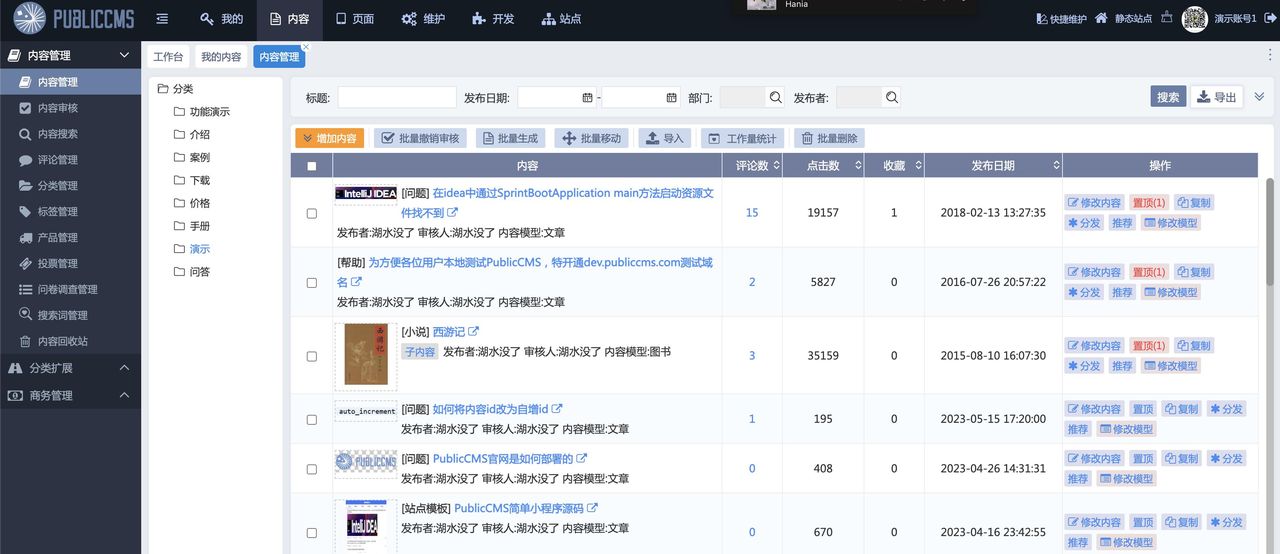
Task: Click the 子内容 tag for 西游记
Action: coord(420,352)
